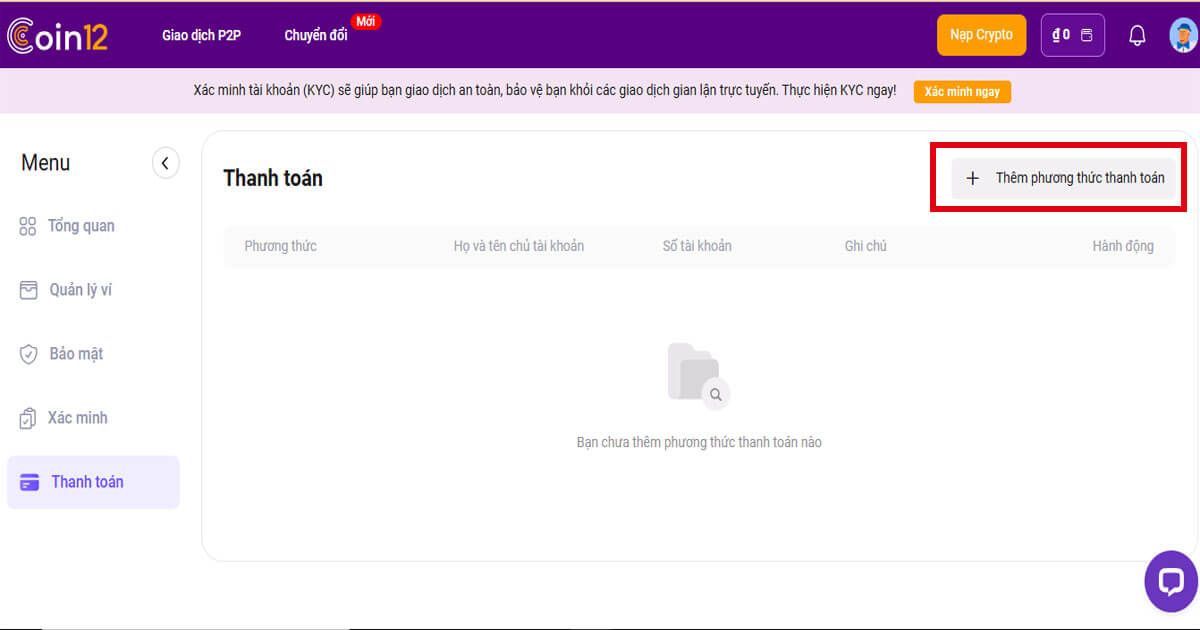Click the Tổng quan grid icon
Image resolution: width=1200 pixels, height=630 pixels.
pos(28,226)
